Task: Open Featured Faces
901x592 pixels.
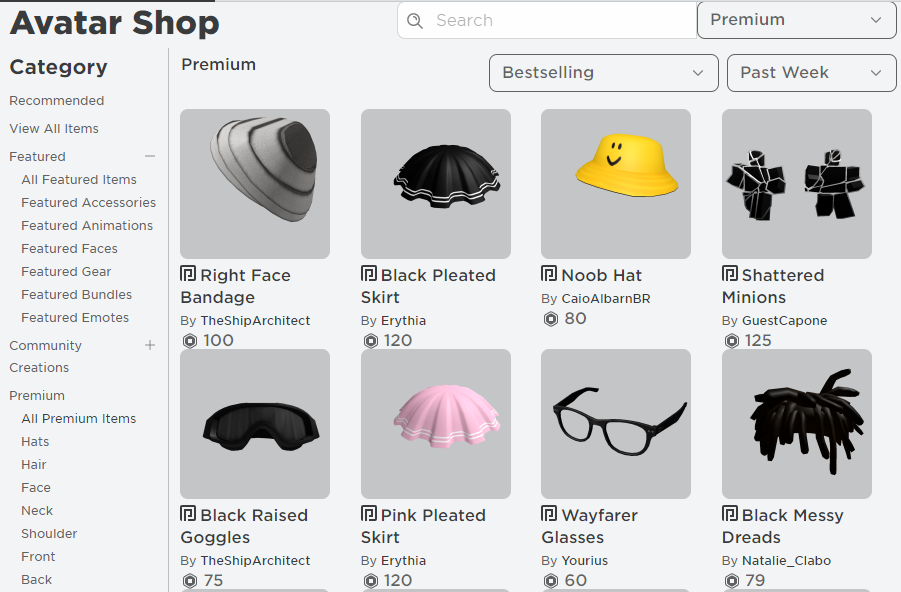Action: pyautogui.click(x=69, y=249)
